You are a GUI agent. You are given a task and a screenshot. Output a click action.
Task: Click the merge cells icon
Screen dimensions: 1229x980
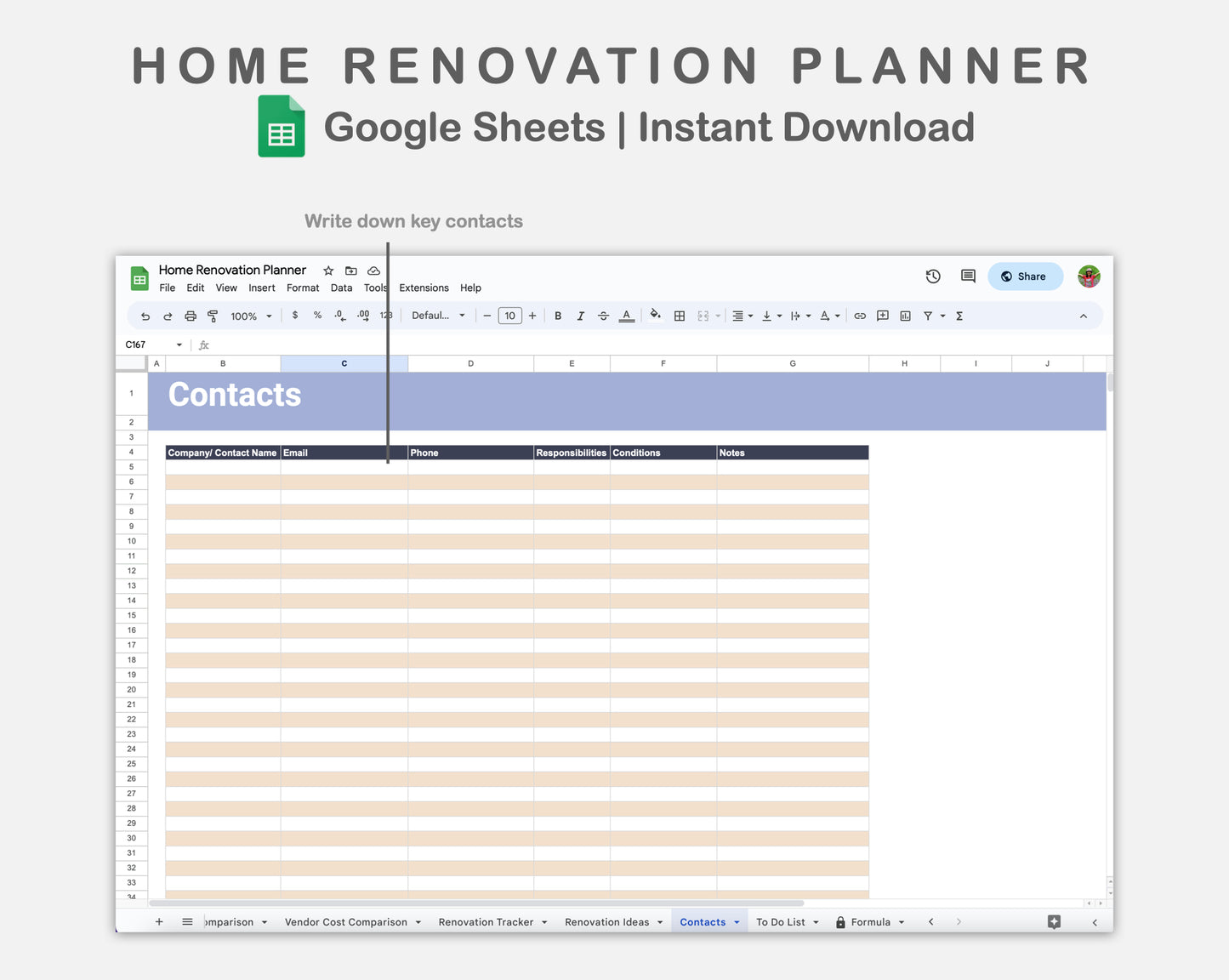click(x=703, y=316)
